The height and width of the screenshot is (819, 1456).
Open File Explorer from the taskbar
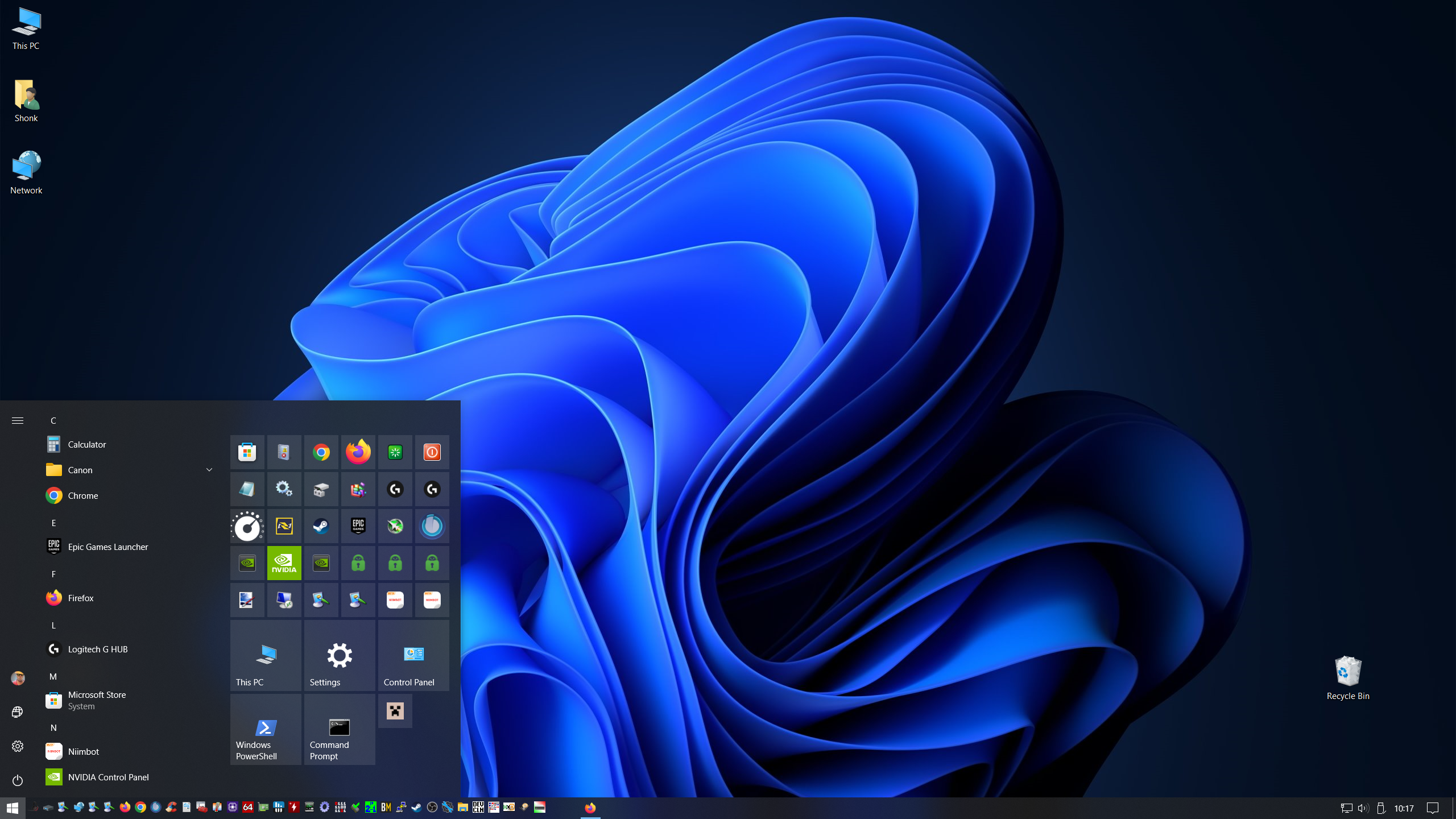pos(463,807)
